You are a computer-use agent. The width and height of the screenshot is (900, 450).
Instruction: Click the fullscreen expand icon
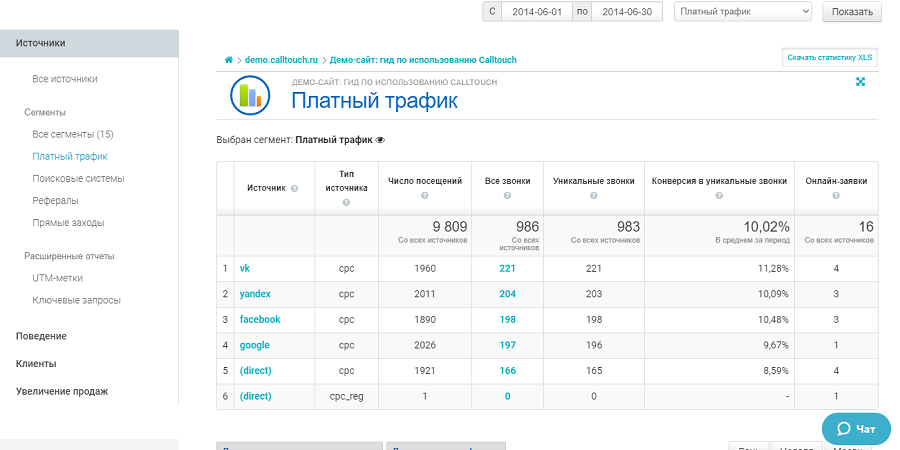click(860, 82)
